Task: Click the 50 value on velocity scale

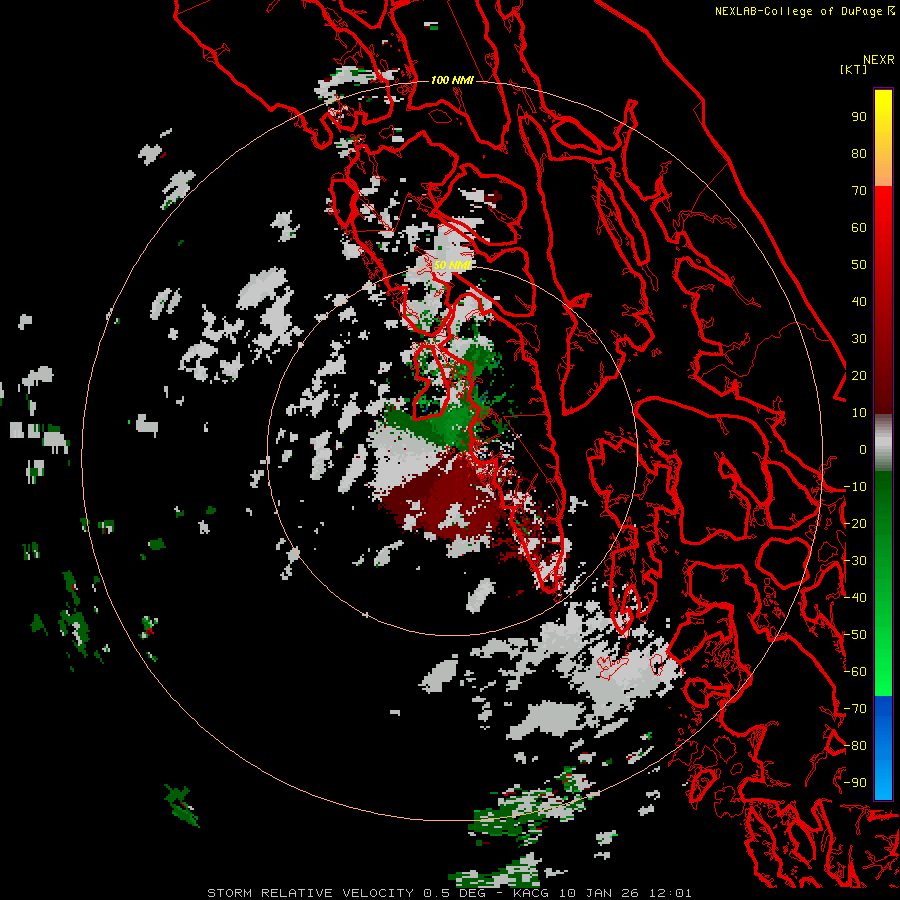Action: 859,265
